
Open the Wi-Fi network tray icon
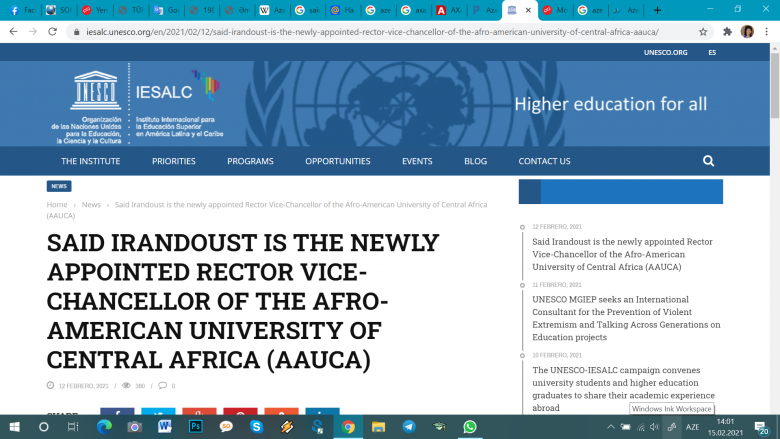[x=641, y=427]
